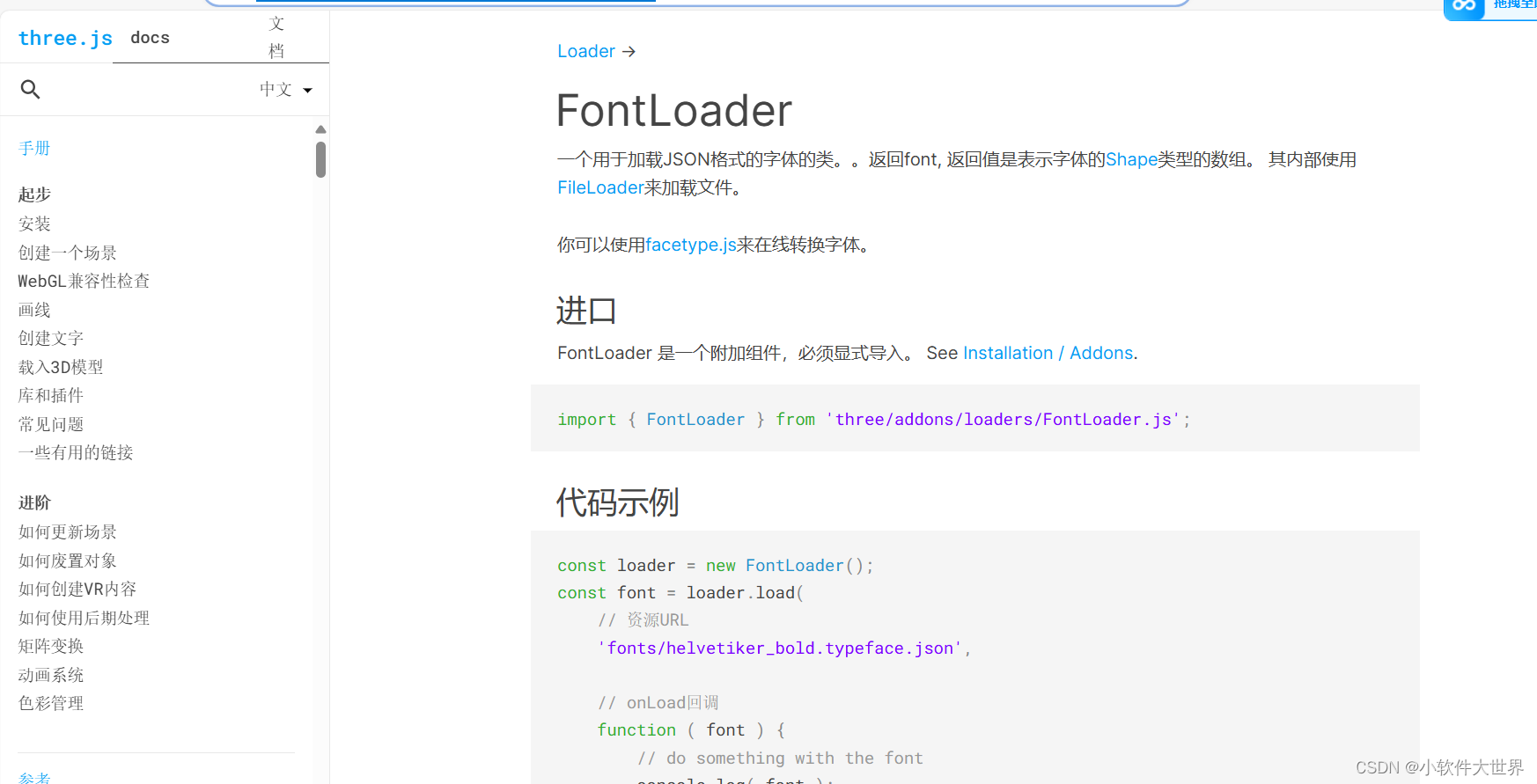Open the 安装 page
Screen dimensions: 1537x784
click(x=34, y=224)
